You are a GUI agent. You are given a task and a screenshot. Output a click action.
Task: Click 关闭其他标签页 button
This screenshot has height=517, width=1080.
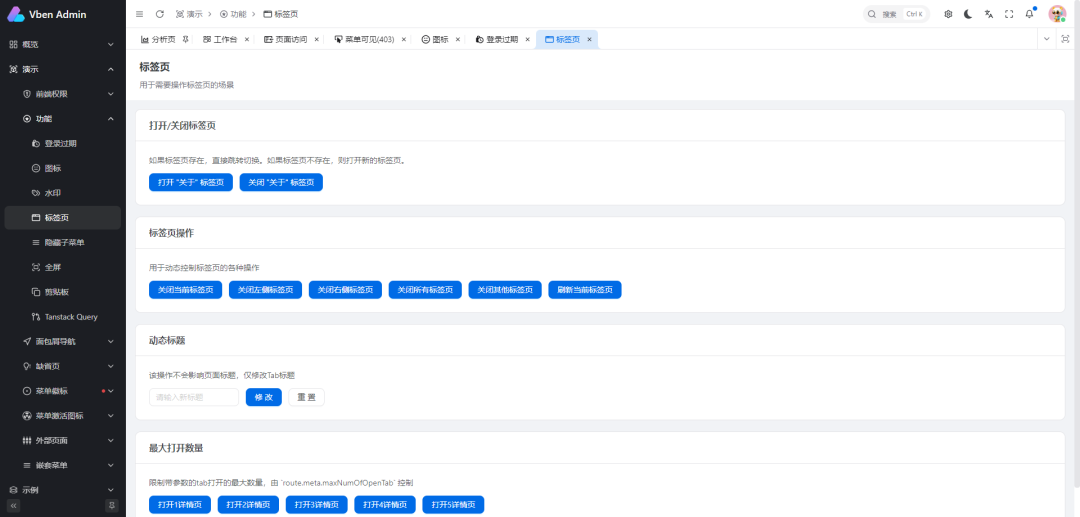click(x=505, y=290)
